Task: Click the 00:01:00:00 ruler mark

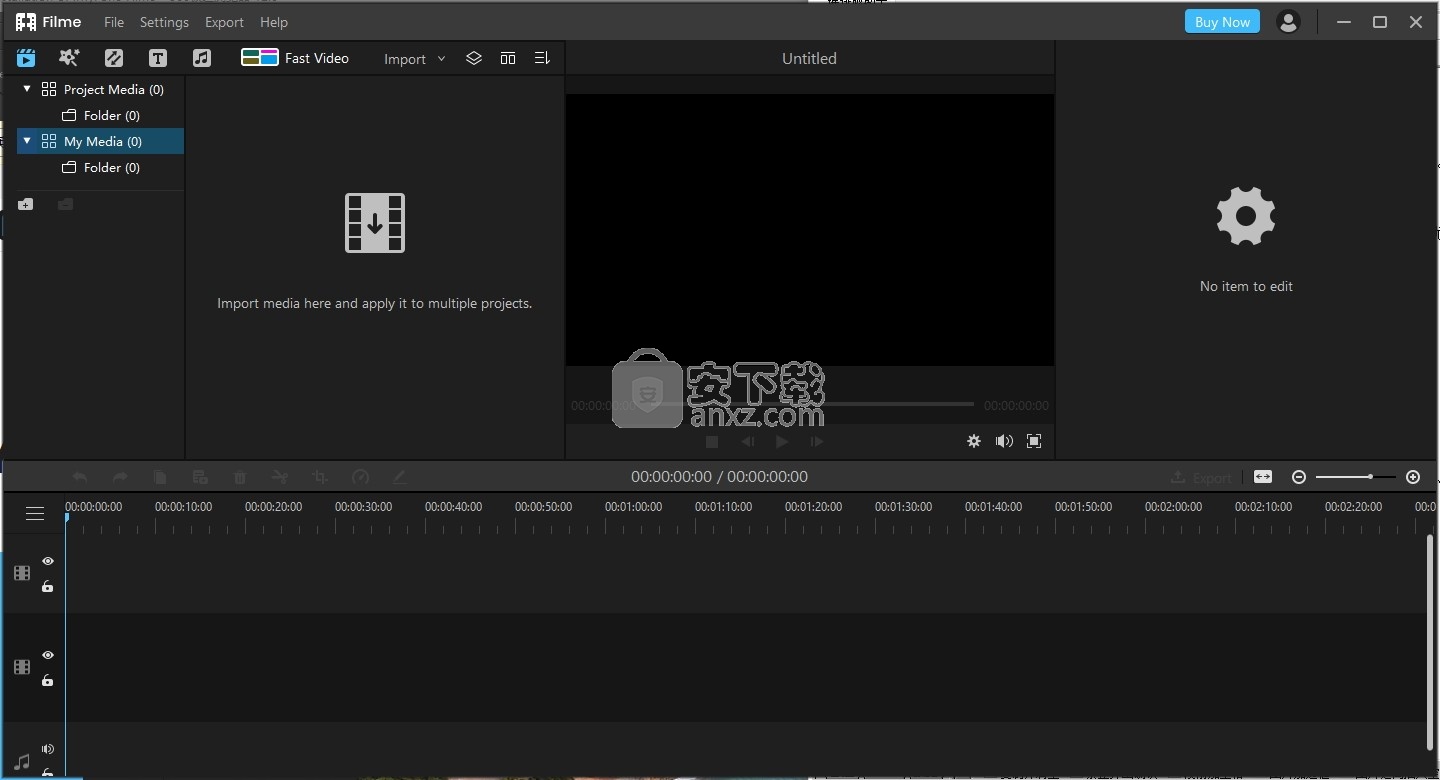Action: (633, 507)
